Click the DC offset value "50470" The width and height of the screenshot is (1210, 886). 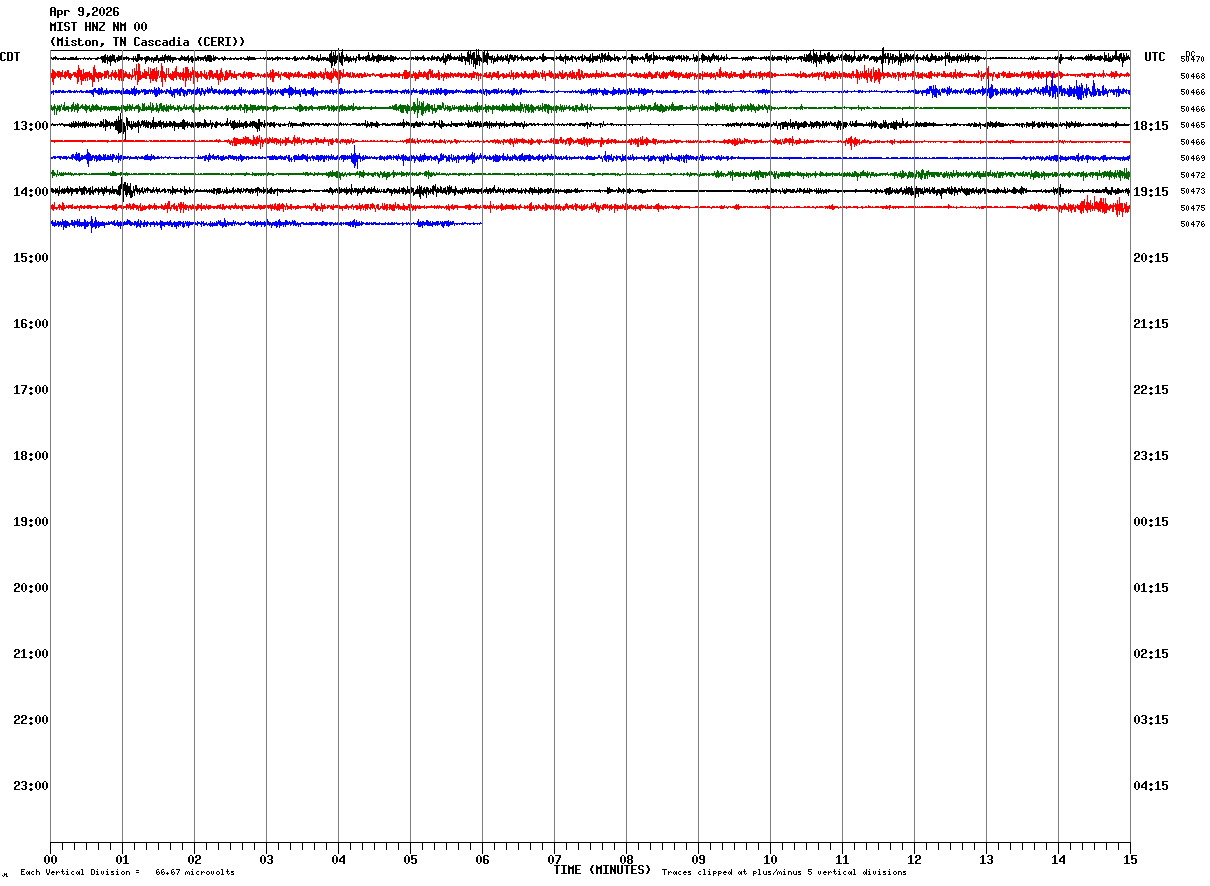pos(1193,60)
